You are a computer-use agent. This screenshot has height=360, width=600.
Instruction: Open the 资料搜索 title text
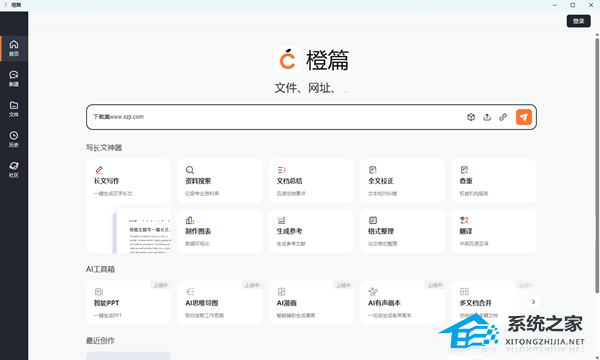(198, 181)
